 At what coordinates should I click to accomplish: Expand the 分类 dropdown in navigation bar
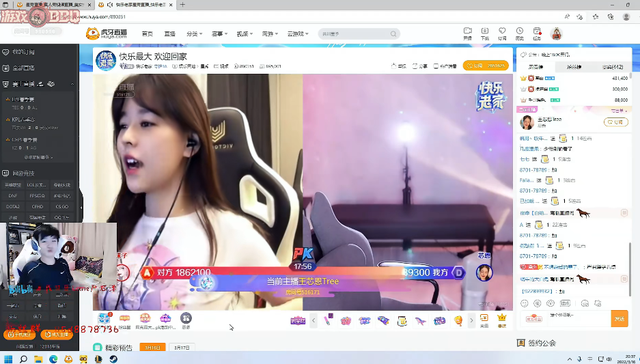pos(194,34)
